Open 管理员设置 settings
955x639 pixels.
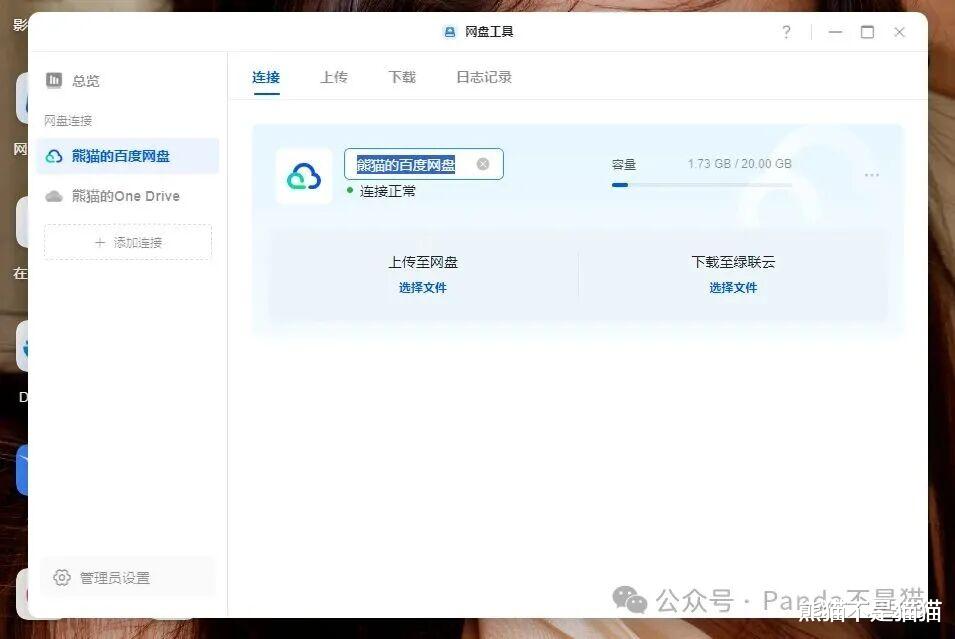click(x=127, y=577)
